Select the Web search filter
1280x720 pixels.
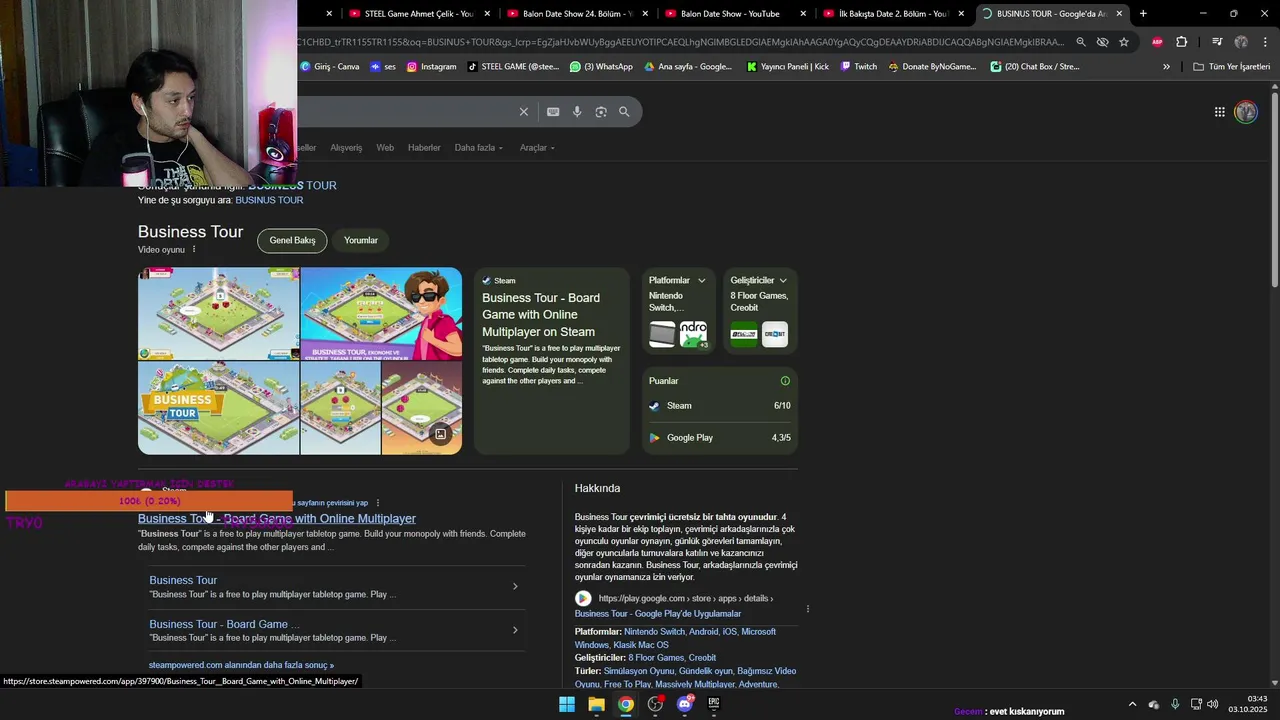[x=385, y=148]
